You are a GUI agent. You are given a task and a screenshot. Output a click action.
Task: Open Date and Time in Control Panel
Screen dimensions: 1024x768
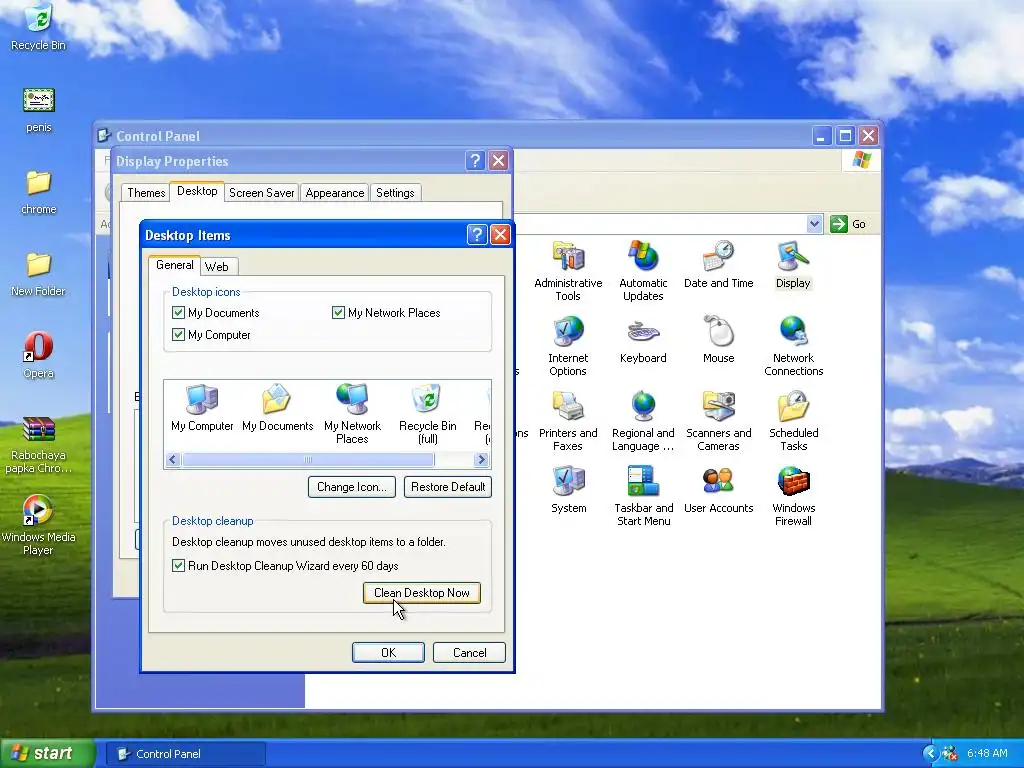click(x=718, y=264)
